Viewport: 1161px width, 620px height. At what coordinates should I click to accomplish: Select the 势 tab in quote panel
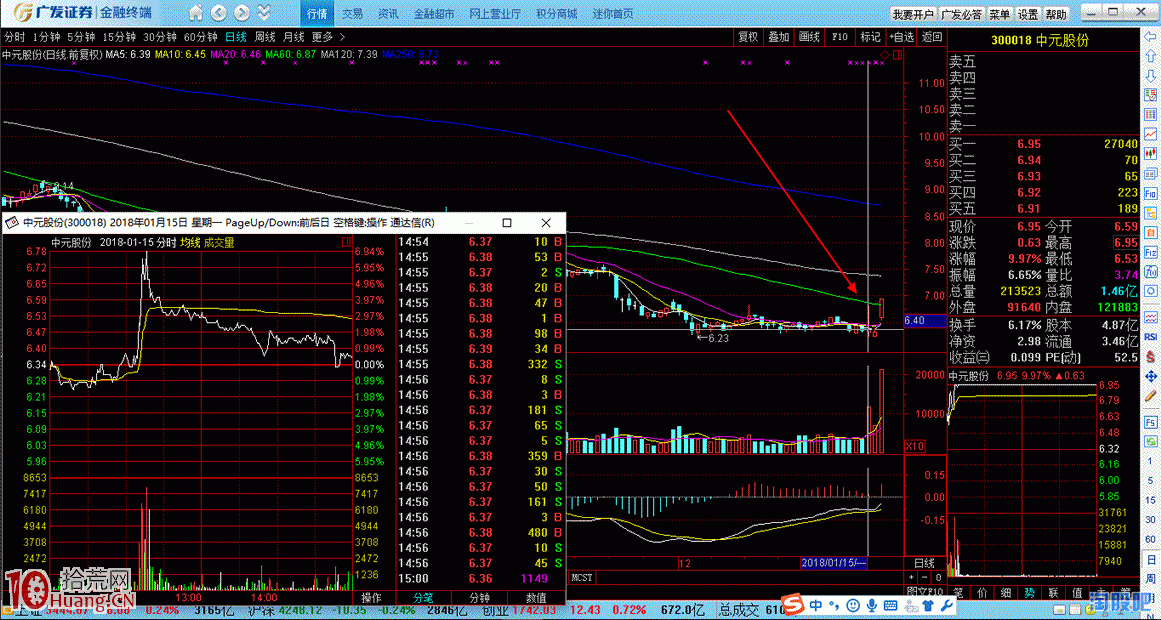click(1029, 593)
